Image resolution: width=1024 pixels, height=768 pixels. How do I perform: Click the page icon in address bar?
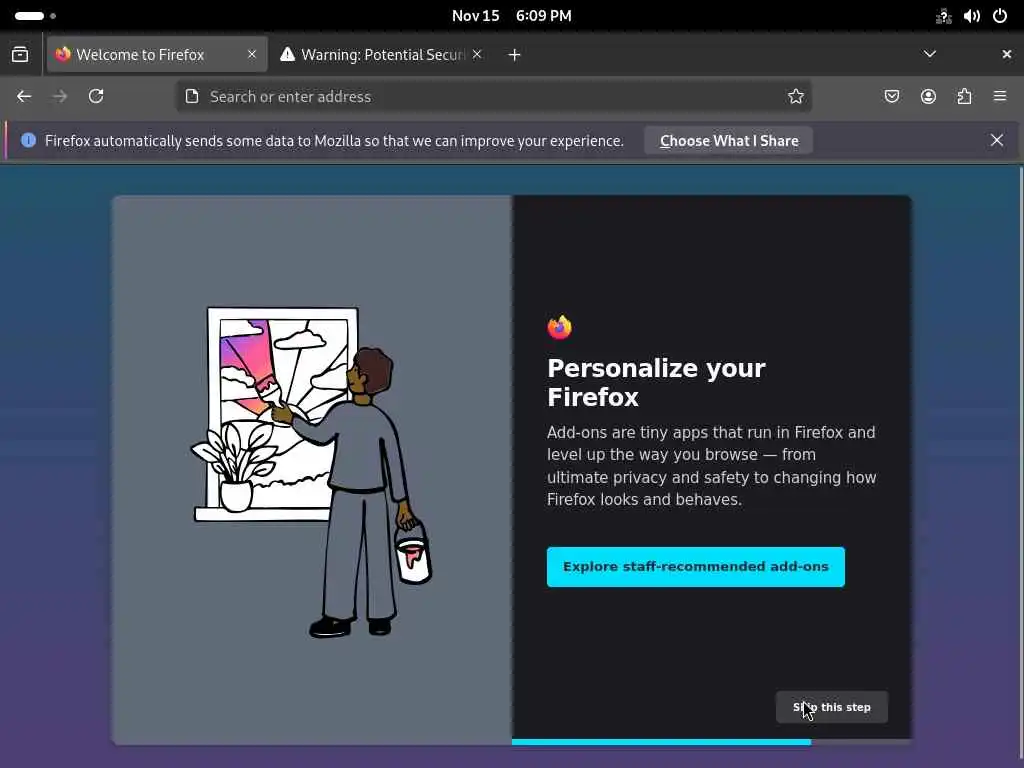pyautogui.click(x=192, y=97)
